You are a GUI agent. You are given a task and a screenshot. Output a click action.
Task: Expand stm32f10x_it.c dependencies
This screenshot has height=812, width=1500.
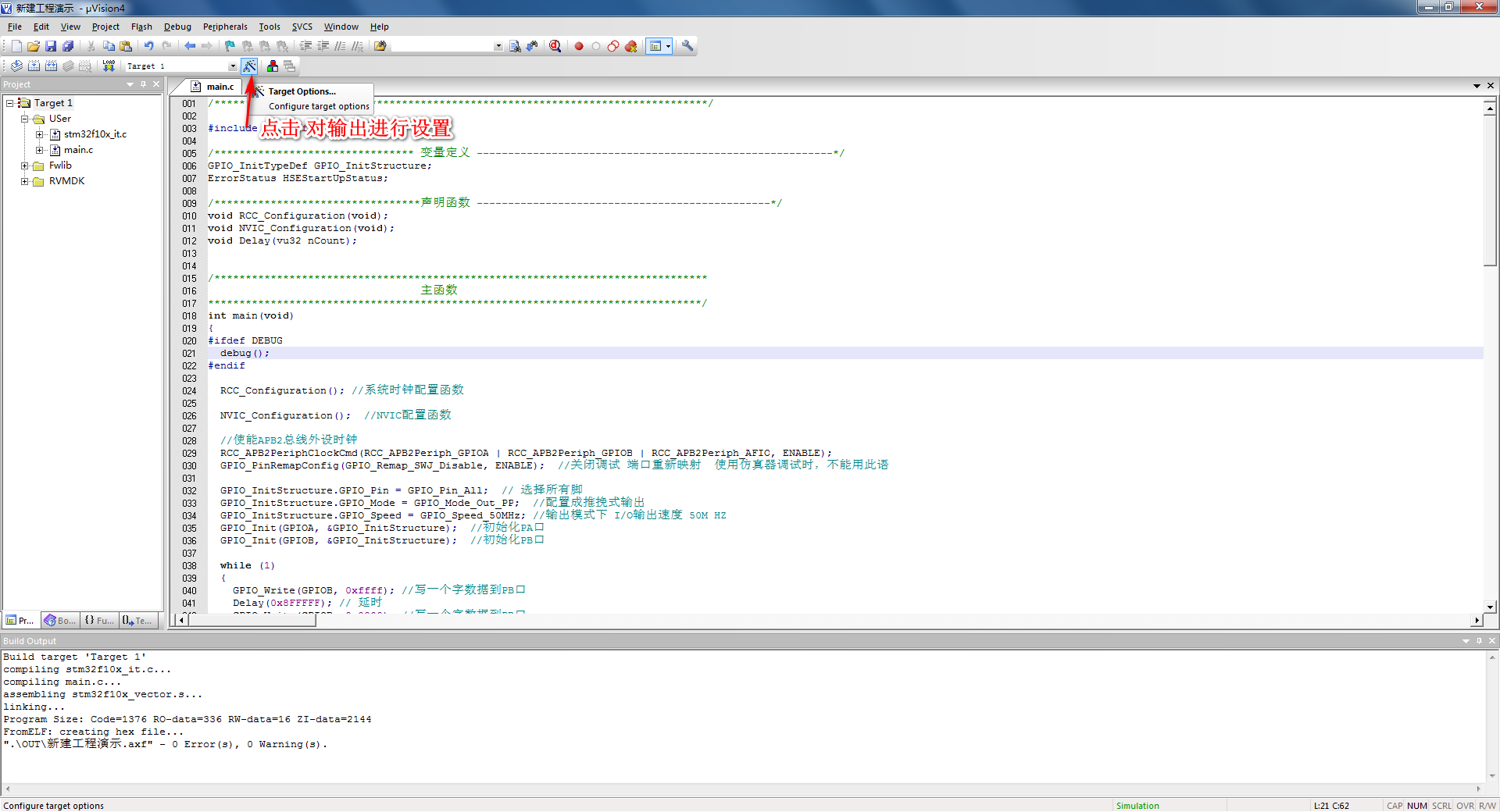(39, 134)
